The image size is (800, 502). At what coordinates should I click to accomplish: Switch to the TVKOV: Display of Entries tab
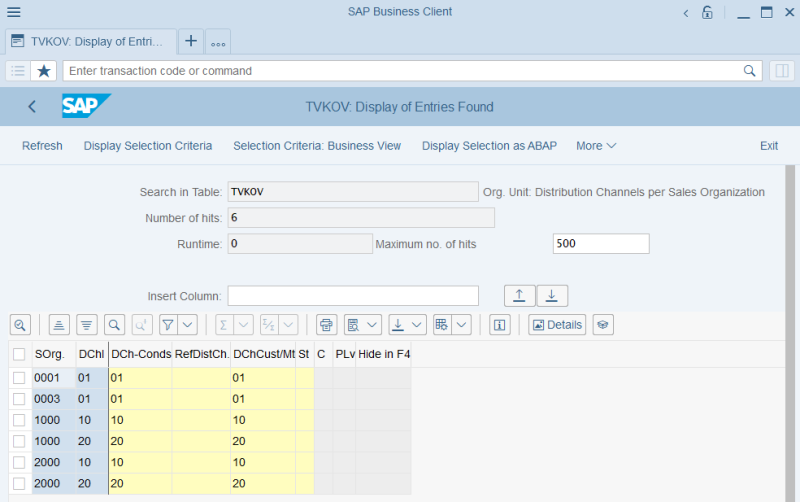coord(91,41)
